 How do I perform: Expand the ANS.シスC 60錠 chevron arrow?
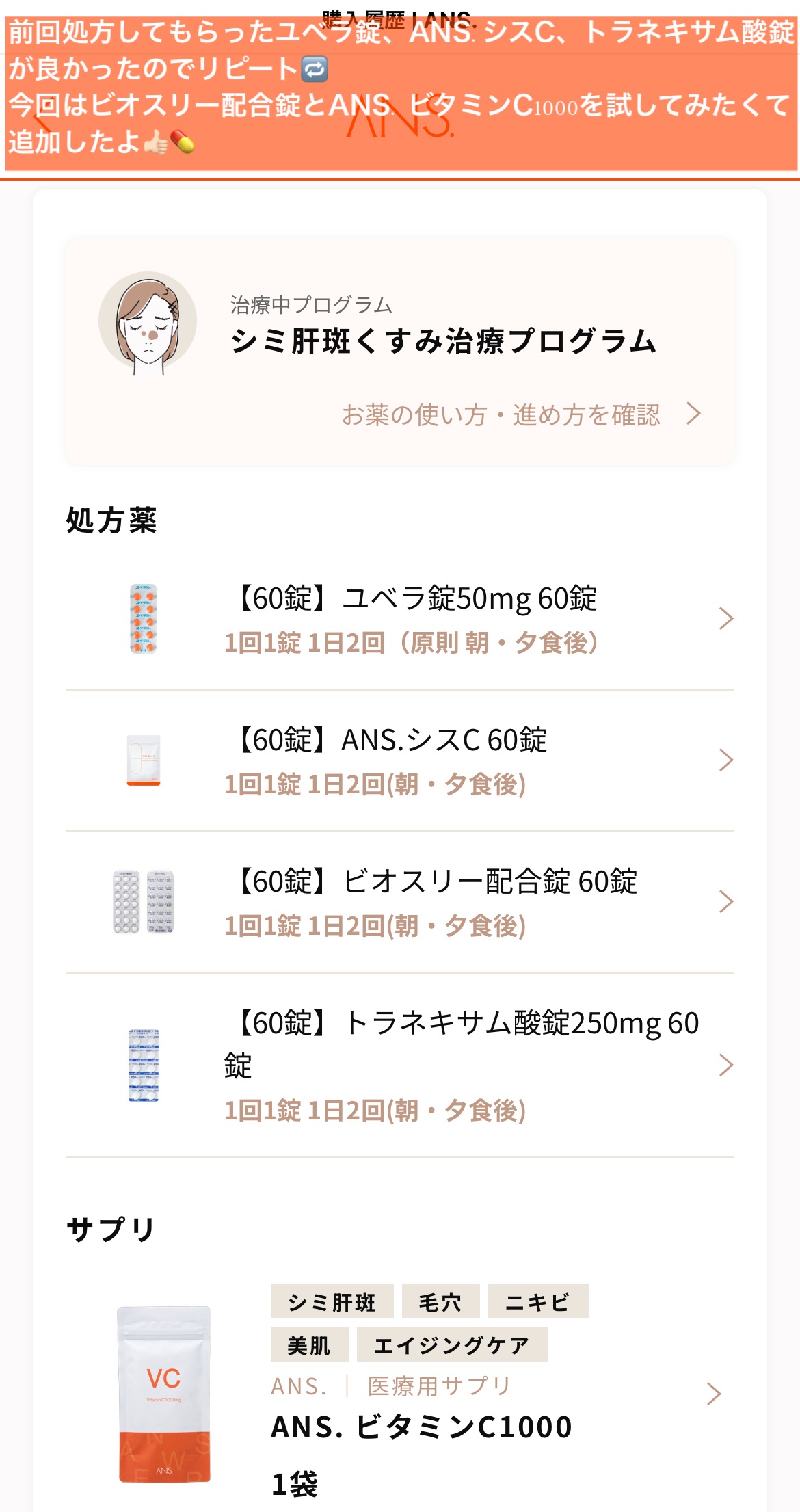[725, 760]
